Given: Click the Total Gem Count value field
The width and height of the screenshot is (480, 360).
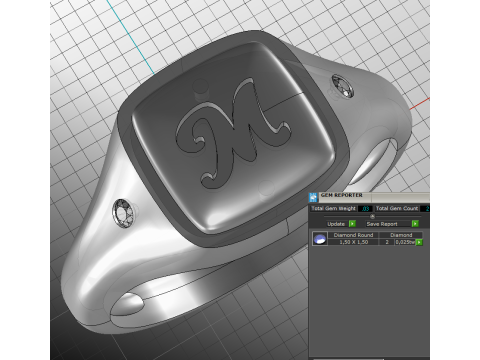Looking at the screenshot, I should [x=425, y=209].
